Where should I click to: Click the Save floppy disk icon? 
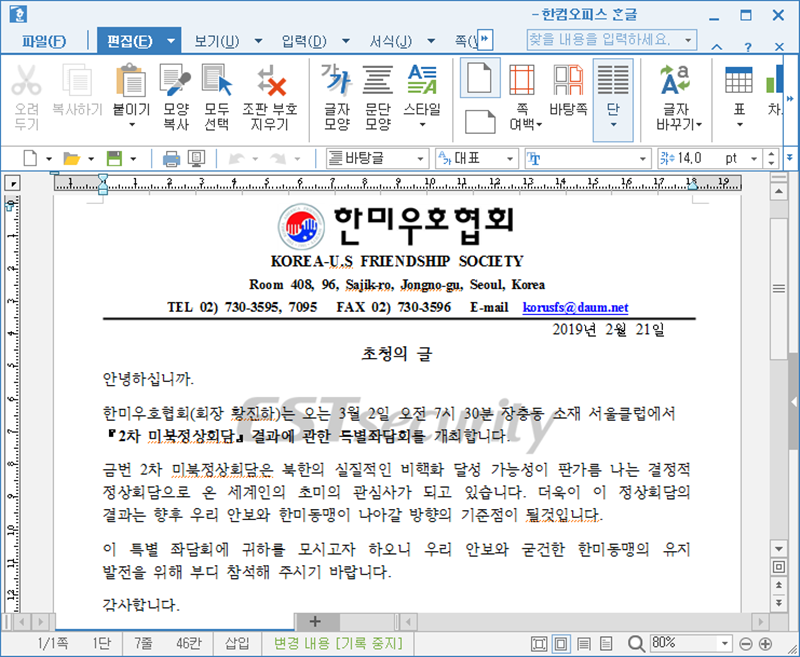point(114,159)
